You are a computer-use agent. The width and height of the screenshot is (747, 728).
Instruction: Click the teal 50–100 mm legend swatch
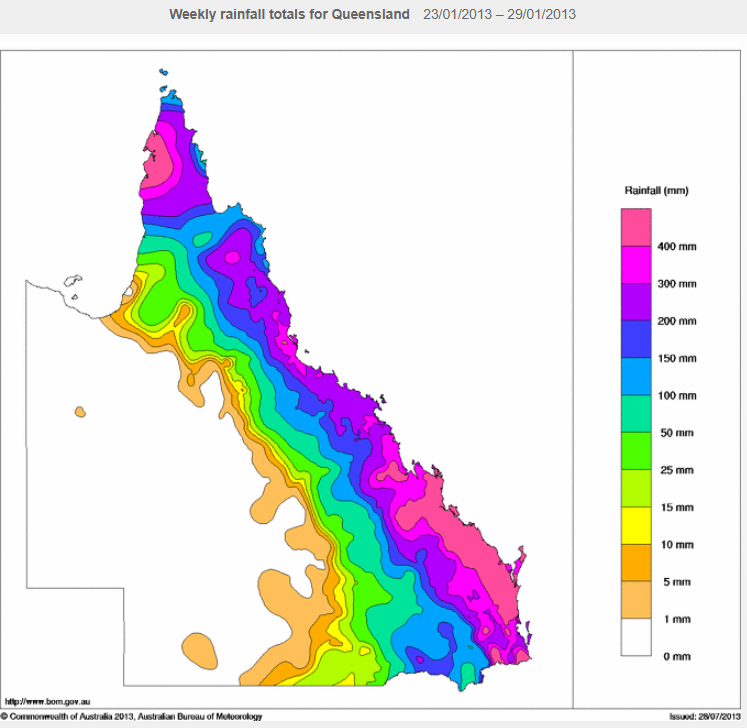pyautogui.click(x=636, y=414)
